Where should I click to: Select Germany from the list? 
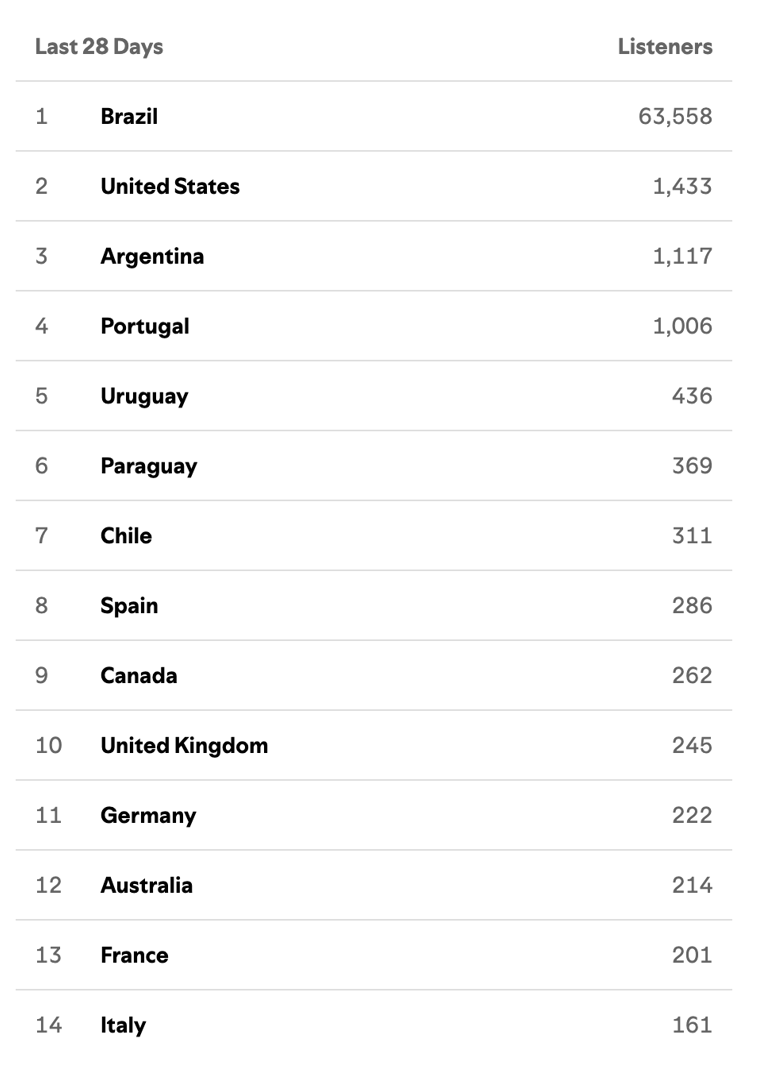148,816
